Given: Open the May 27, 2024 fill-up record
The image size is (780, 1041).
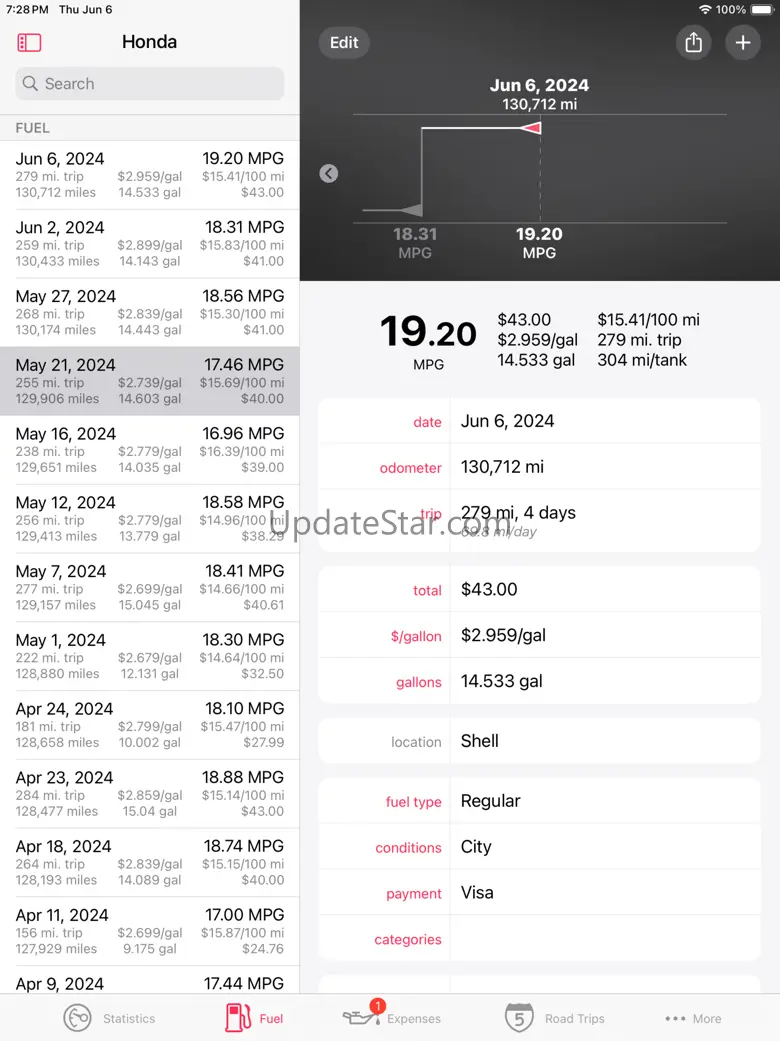Looking at the screenshot, I should (x=149, y=313).
